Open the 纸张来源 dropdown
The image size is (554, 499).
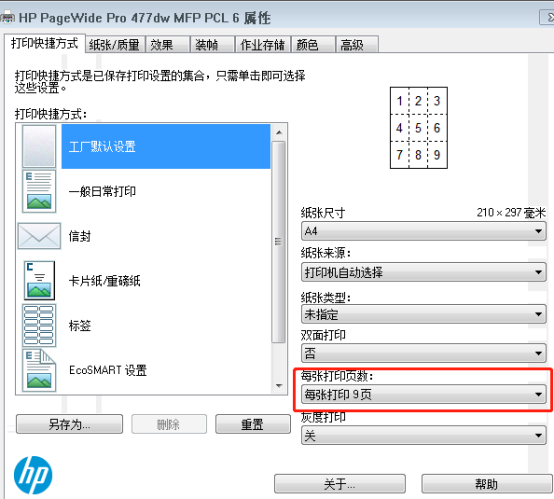(424, 272)
